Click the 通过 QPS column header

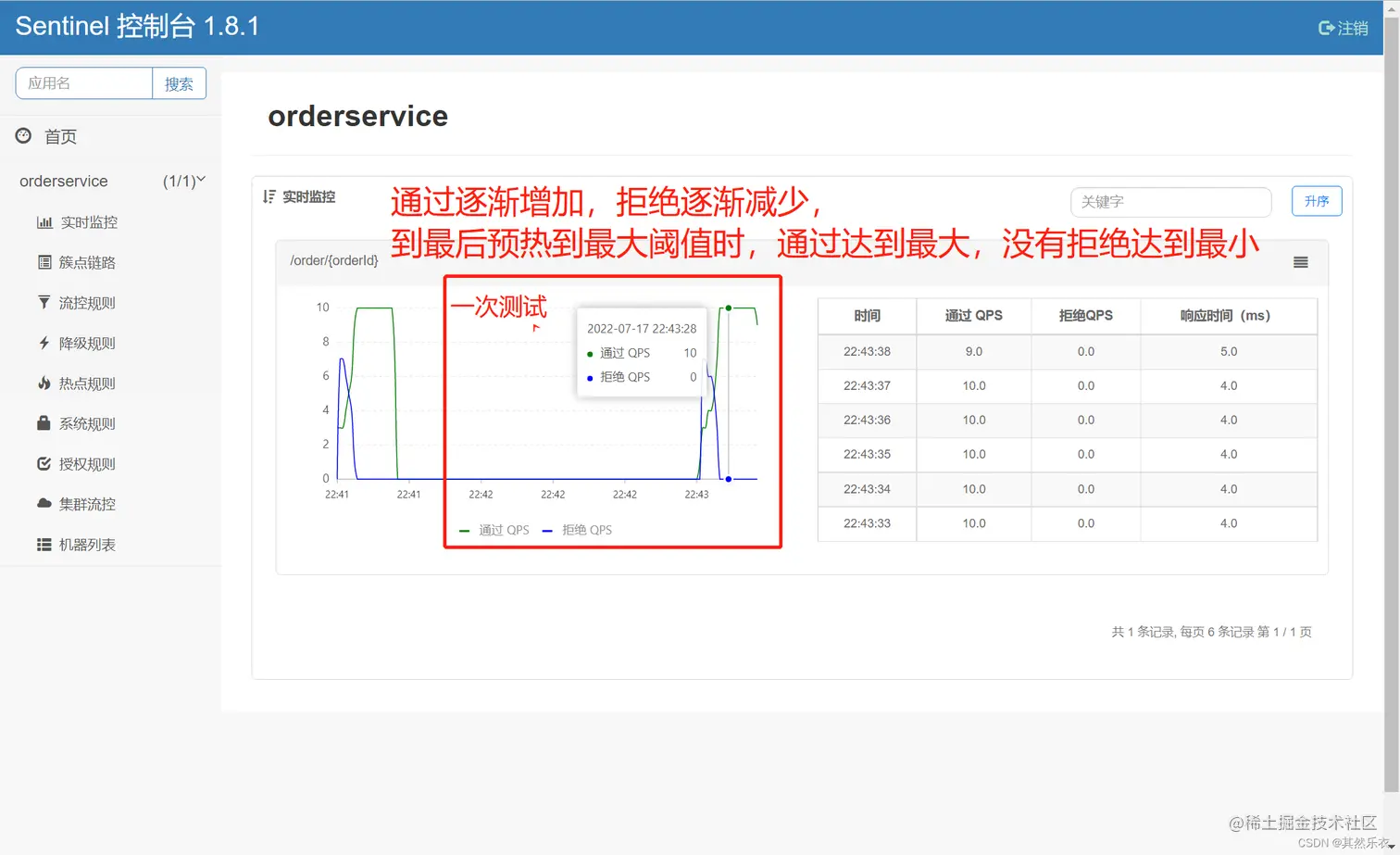(x=973, y=316)
